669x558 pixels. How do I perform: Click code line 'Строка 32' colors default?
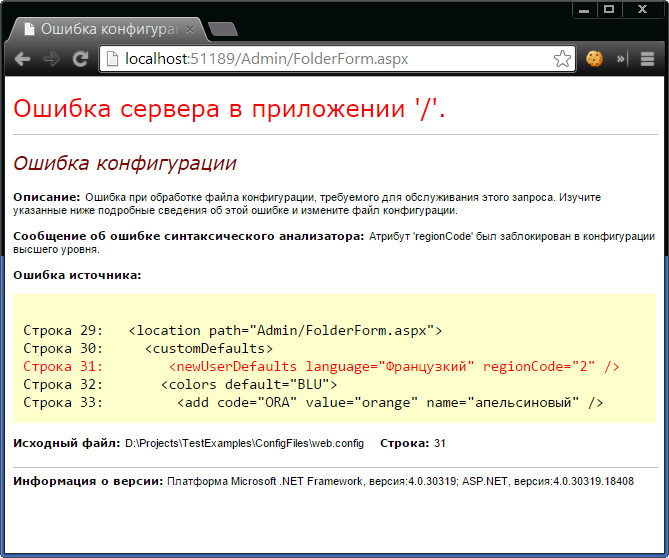[180, 384]
